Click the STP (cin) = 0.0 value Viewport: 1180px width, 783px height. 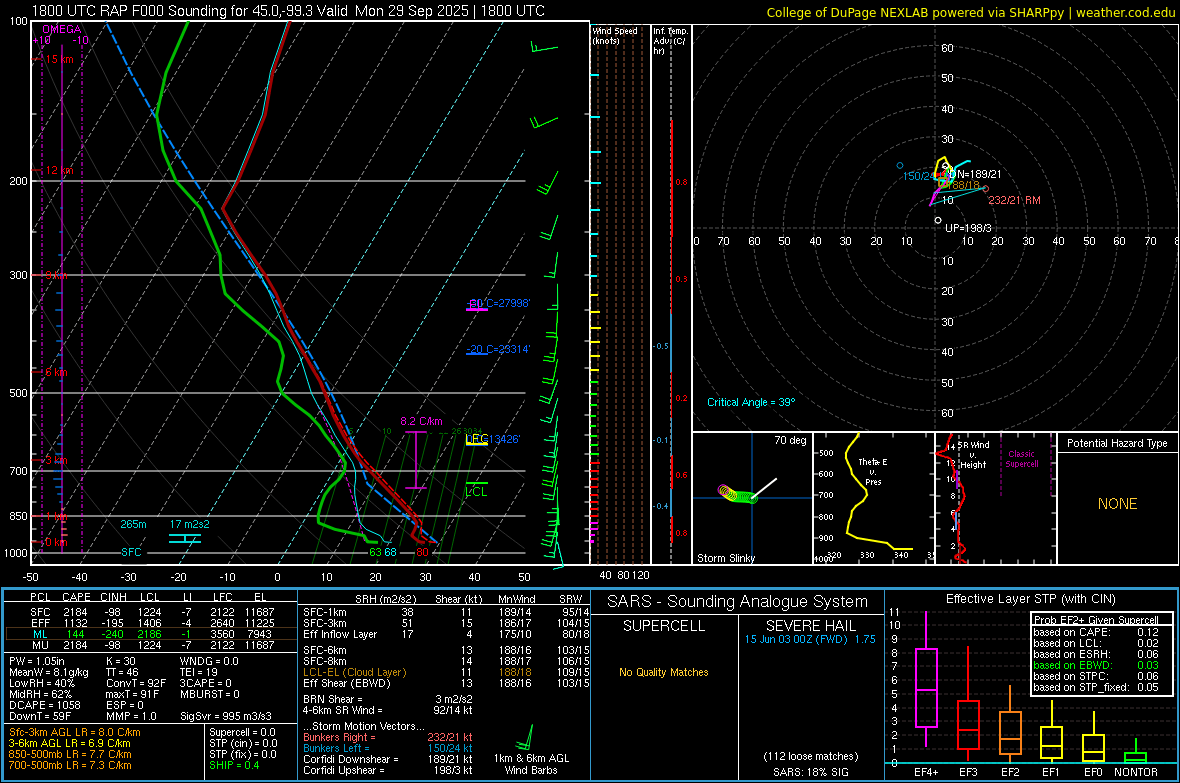[x=243, y=743]
